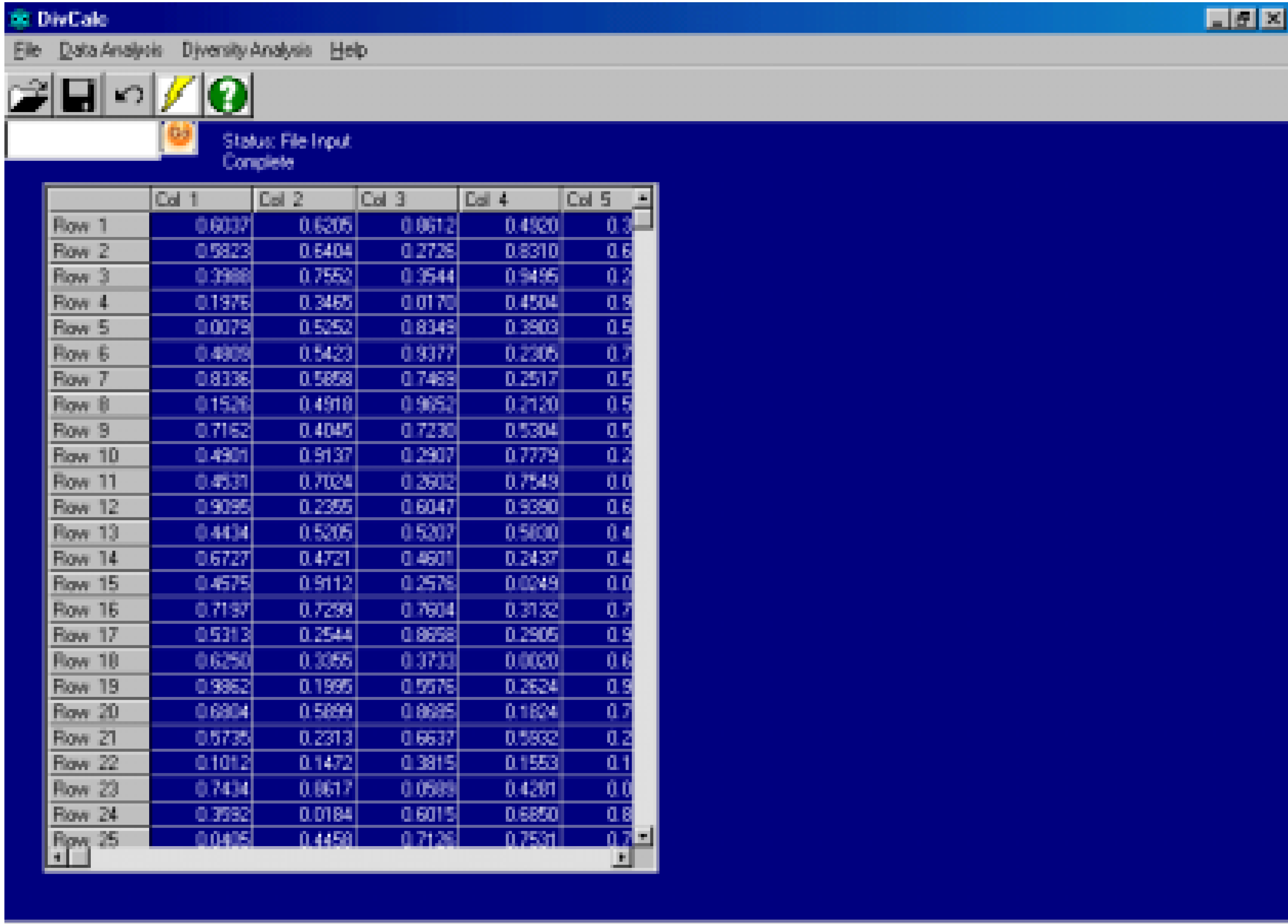Screen dimensions: 1288x924
Task: Click the DivCalc title bar app icon
Action: 19,19
